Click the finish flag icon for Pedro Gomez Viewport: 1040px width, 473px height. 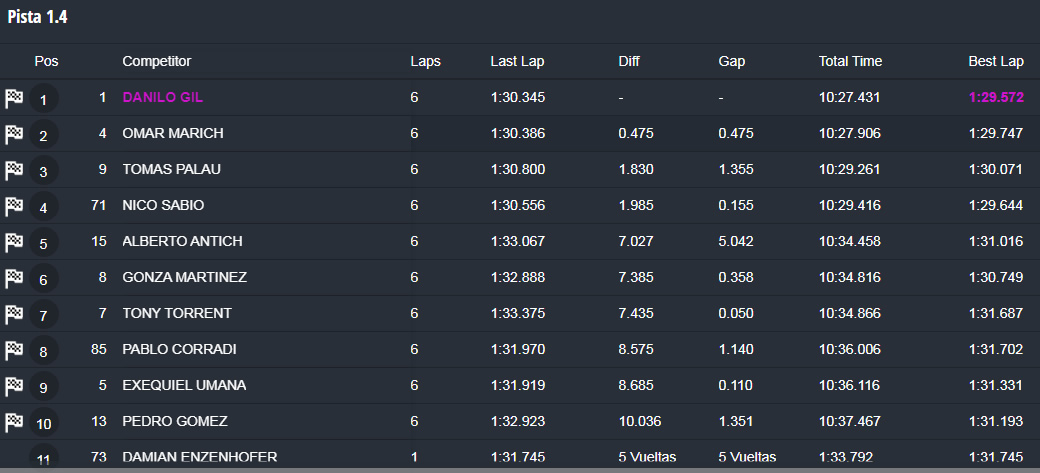14,422
